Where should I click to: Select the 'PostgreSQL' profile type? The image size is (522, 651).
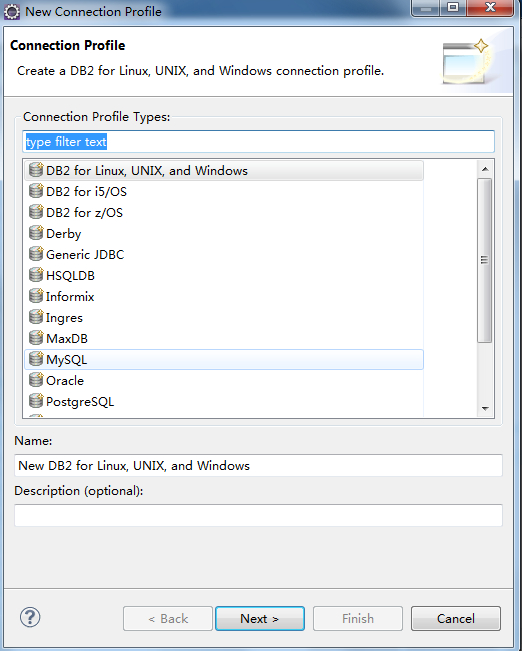[x=224, y=402]
